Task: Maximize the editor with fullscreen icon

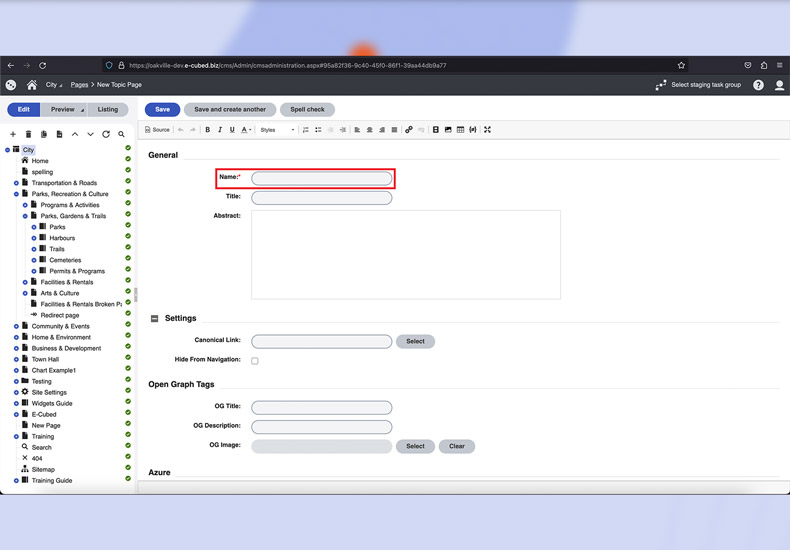Action: pyautogui.click(x=487, y=130)
